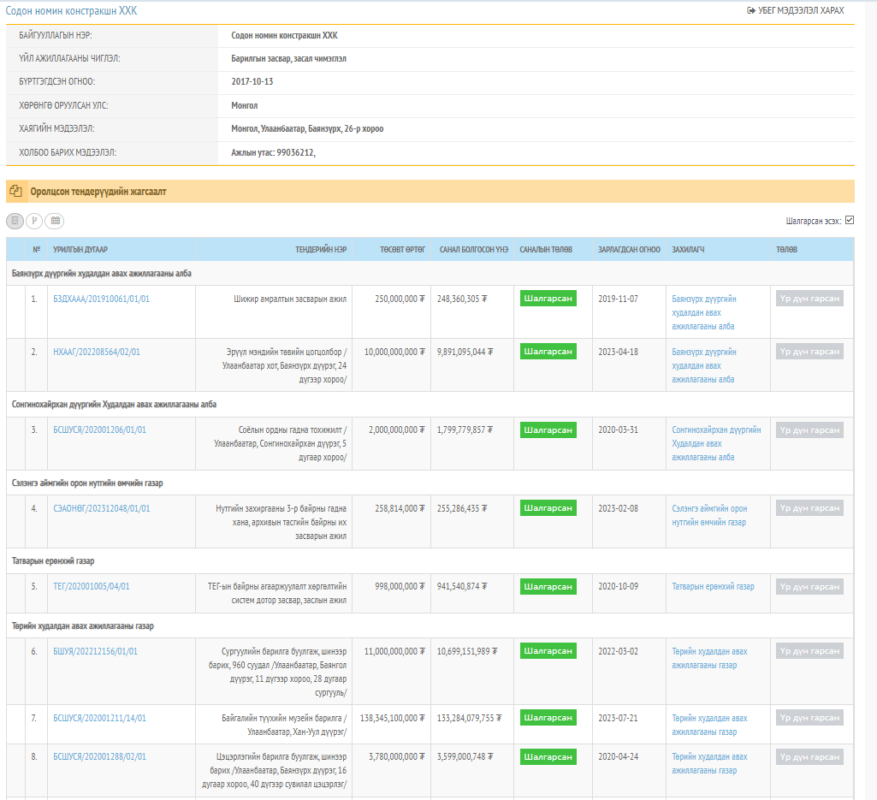This screenshot has height=800, width=877.
Task: Open tender БЗДХААА/201910061/01/01
Action: [101, 299]
